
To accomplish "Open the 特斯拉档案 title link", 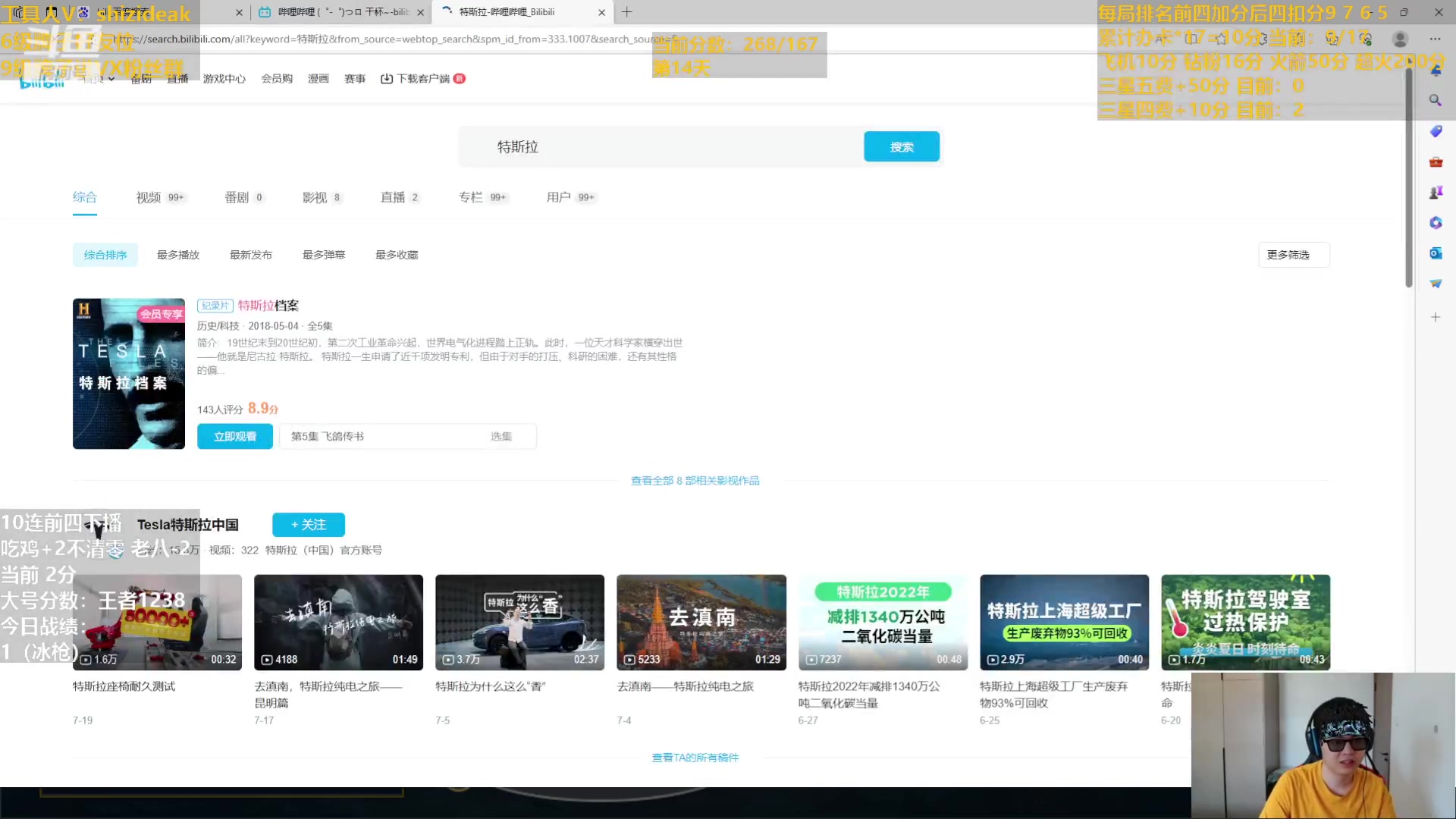I will (268, 306).
